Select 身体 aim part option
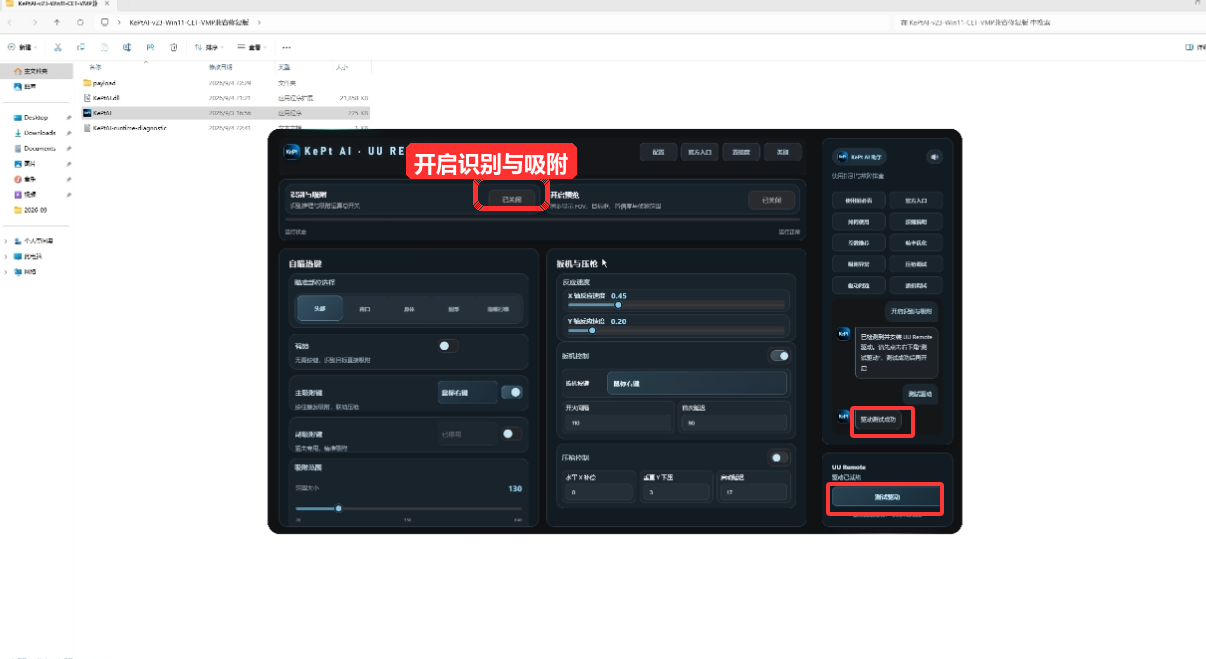The width and height of the screenshot is (1206, 659). [409, 309]
